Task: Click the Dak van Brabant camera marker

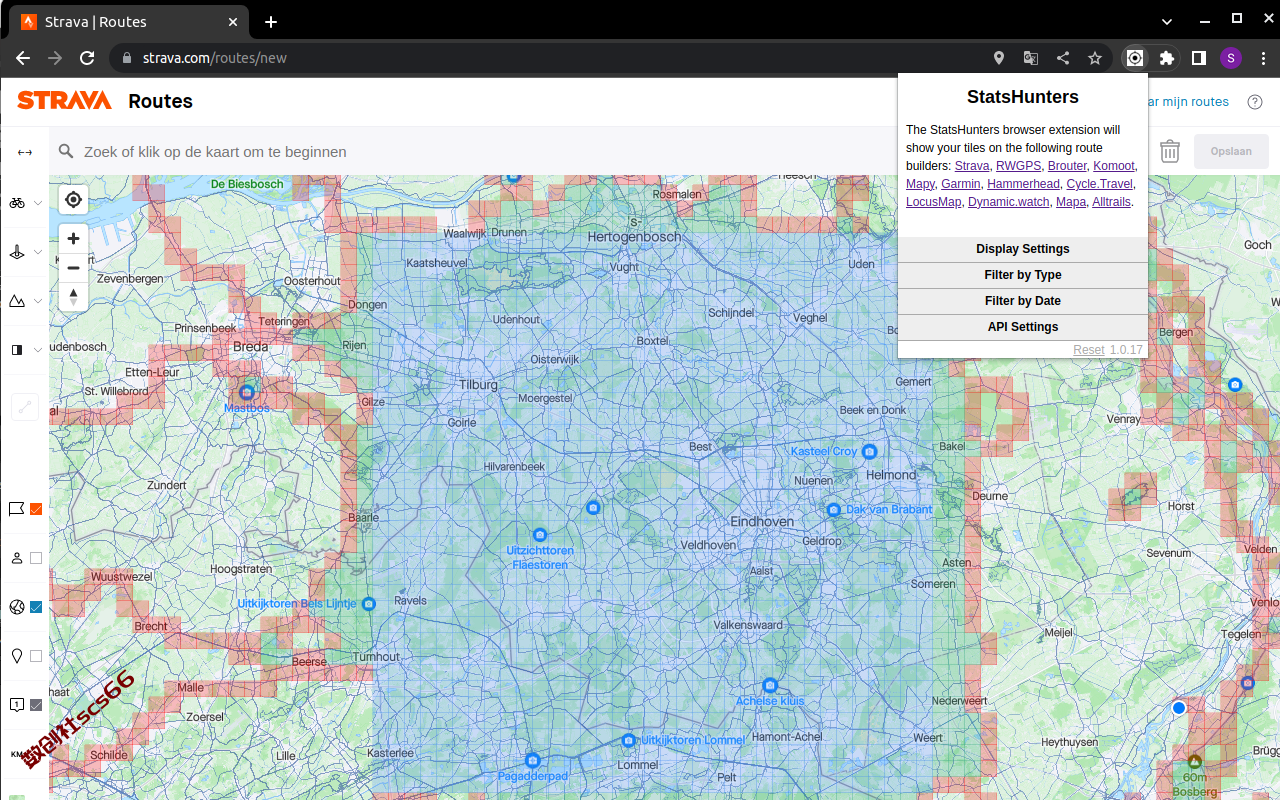Action: 834,509
